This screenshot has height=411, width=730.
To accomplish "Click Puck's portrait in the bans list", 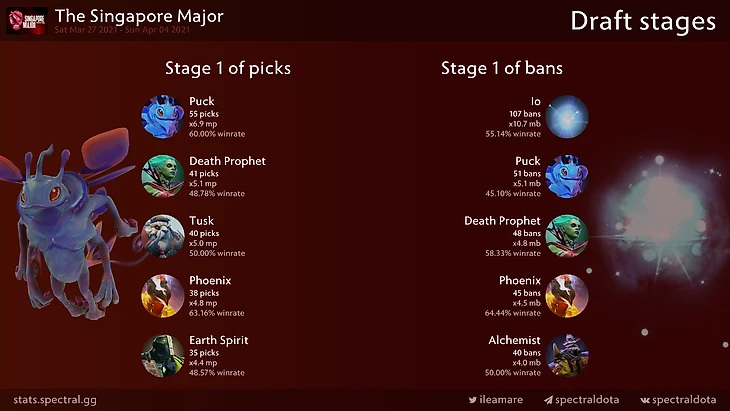I will [567, 176].
